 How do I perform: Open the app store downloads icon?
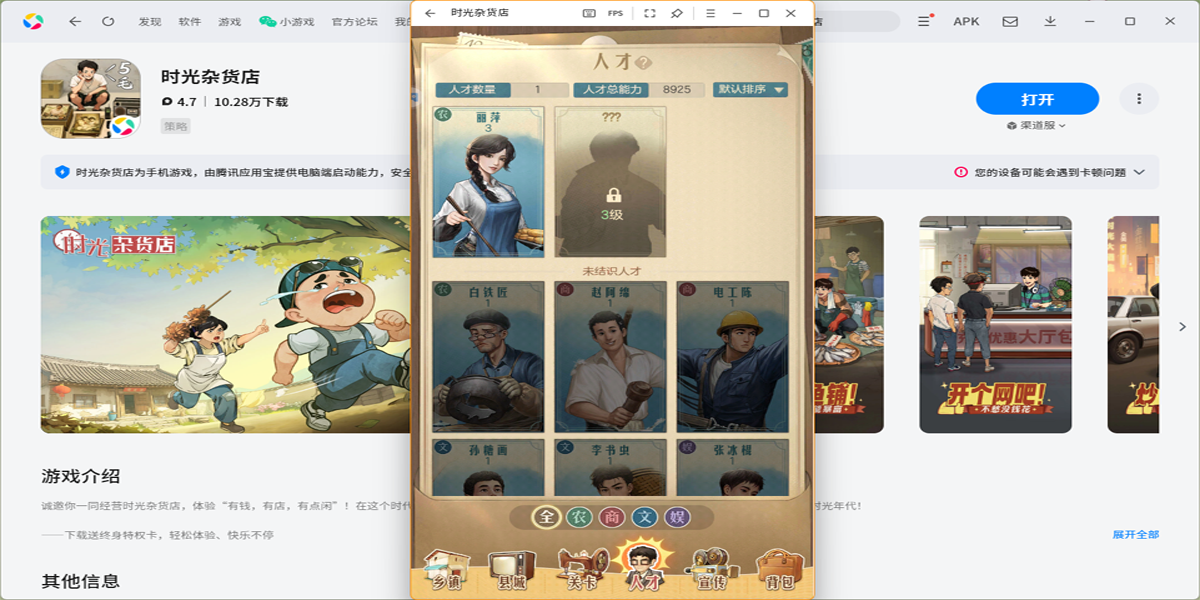click(1050, 21)
